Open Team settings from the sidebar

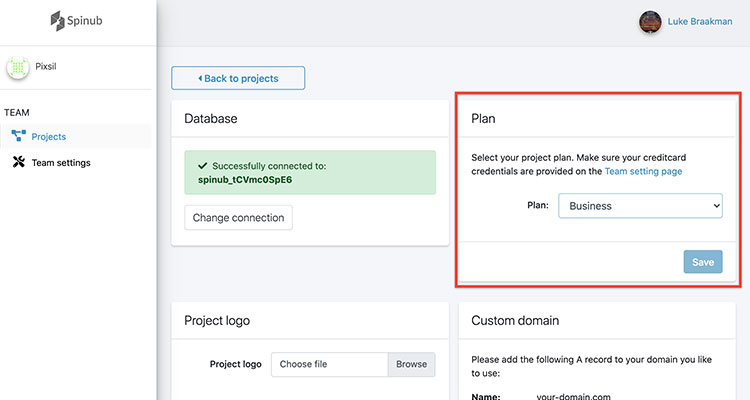(x=60, y=162)
